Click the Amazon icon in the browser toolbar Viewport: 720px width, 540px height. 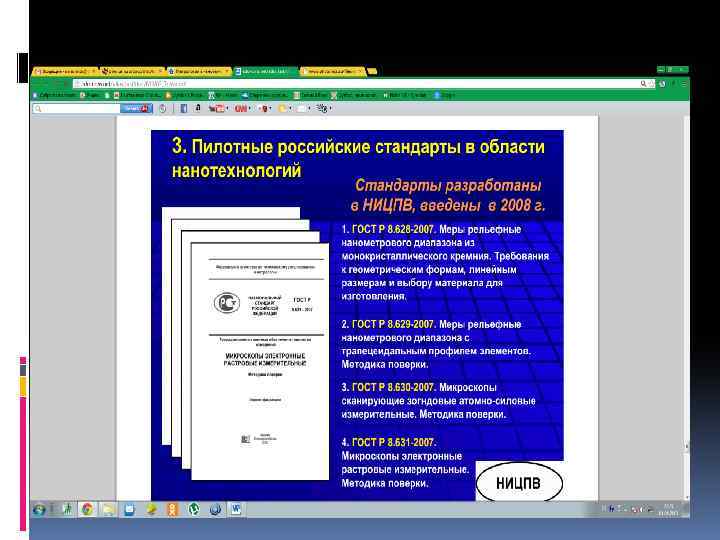tap(198, 108)
